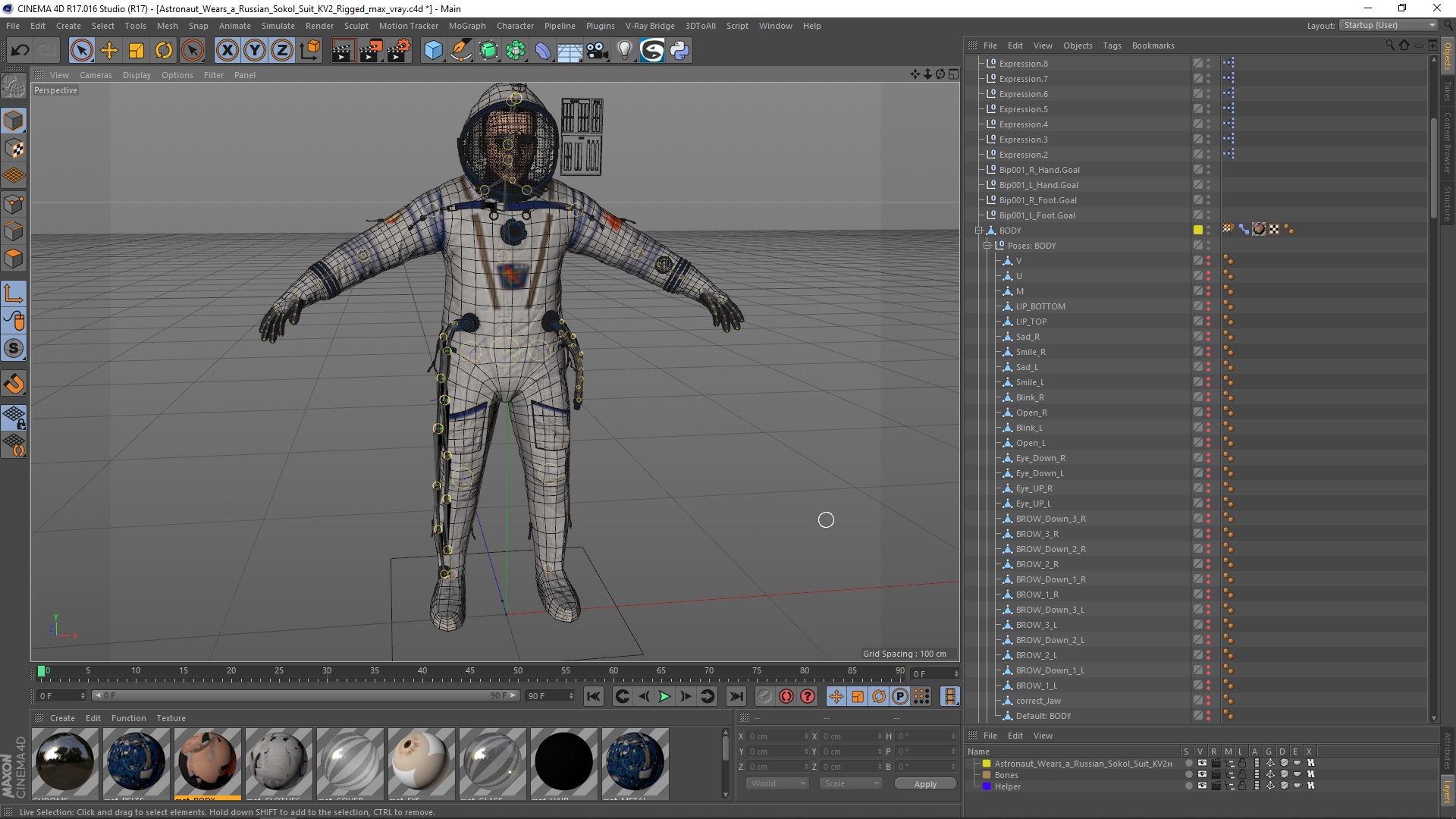
Task: Click the X position input field
Action: click(x=778, y=736)
